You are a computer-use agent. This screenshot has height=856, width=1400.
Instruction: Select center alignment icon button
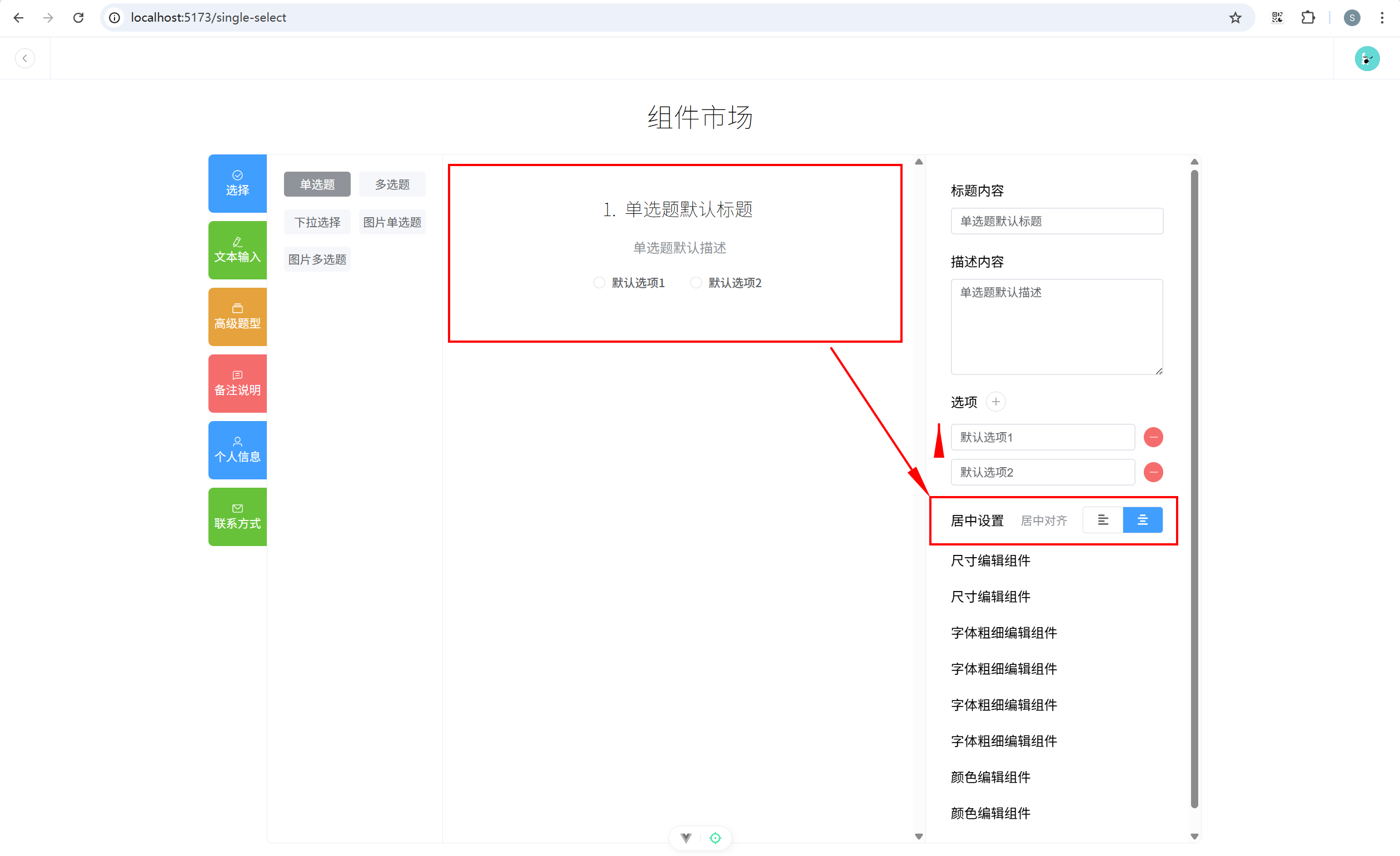[1142, 520]
